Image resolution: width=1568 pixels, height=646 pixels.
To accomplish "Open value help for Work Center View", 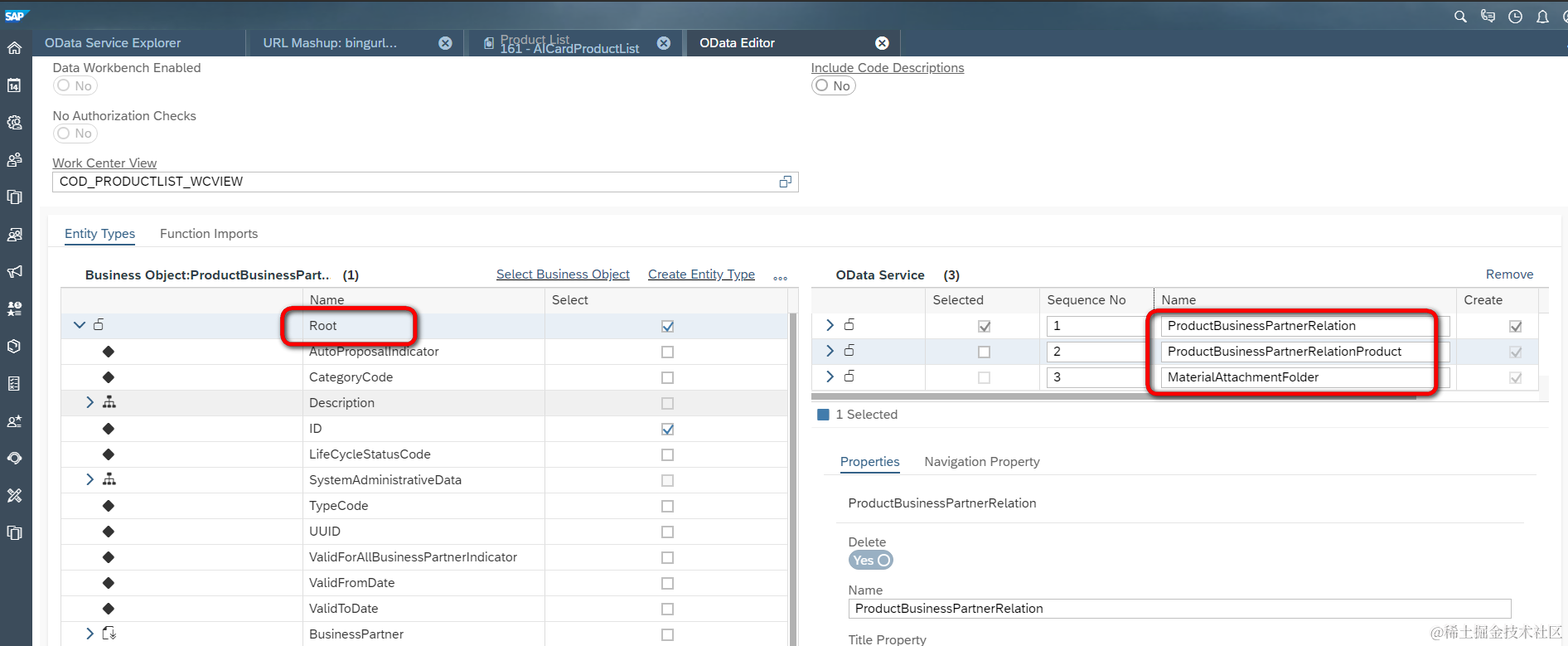I will pos(785,182).
